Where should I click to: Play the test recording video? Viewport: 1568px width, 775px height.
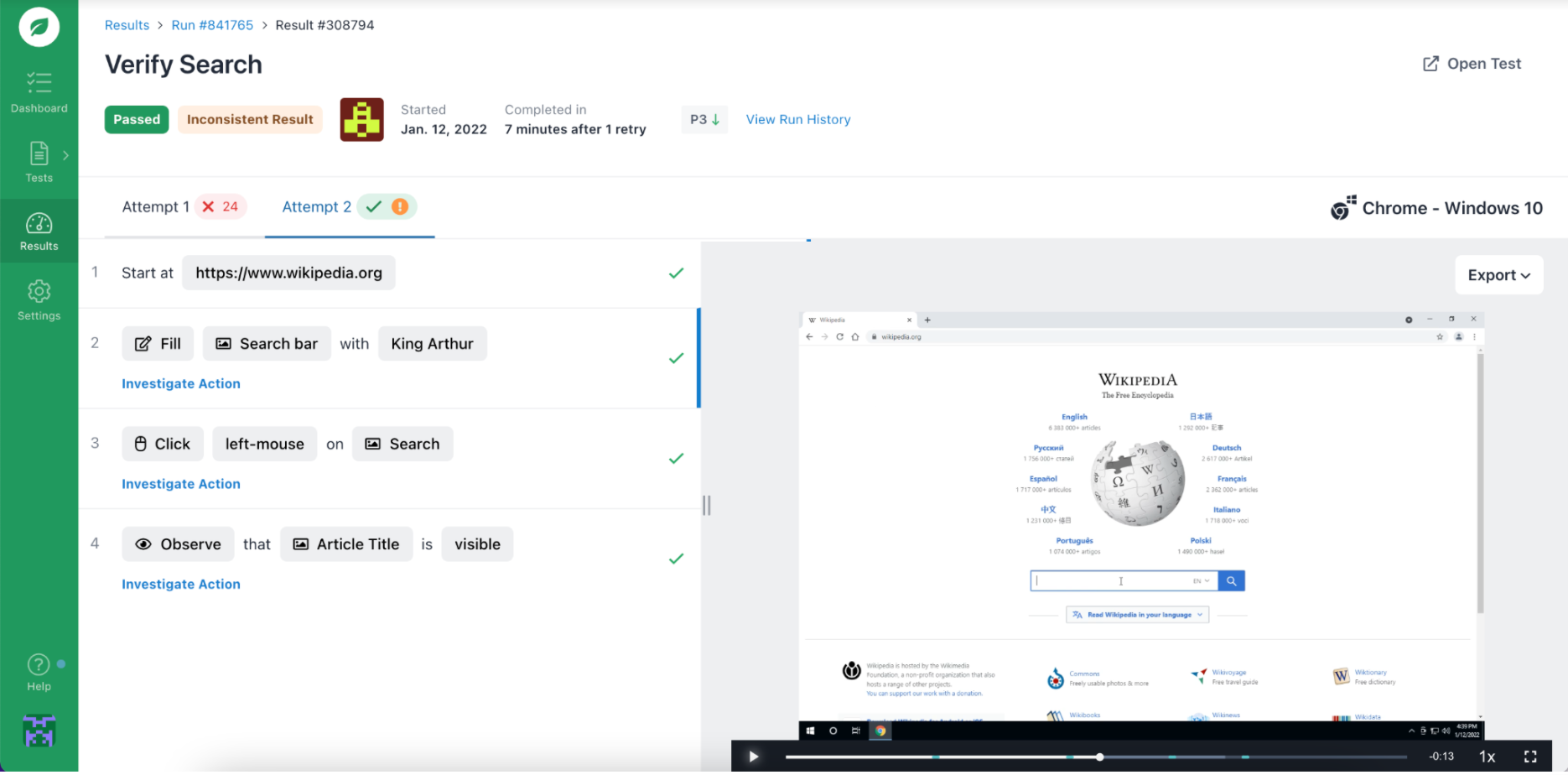(x=753, y=757)
